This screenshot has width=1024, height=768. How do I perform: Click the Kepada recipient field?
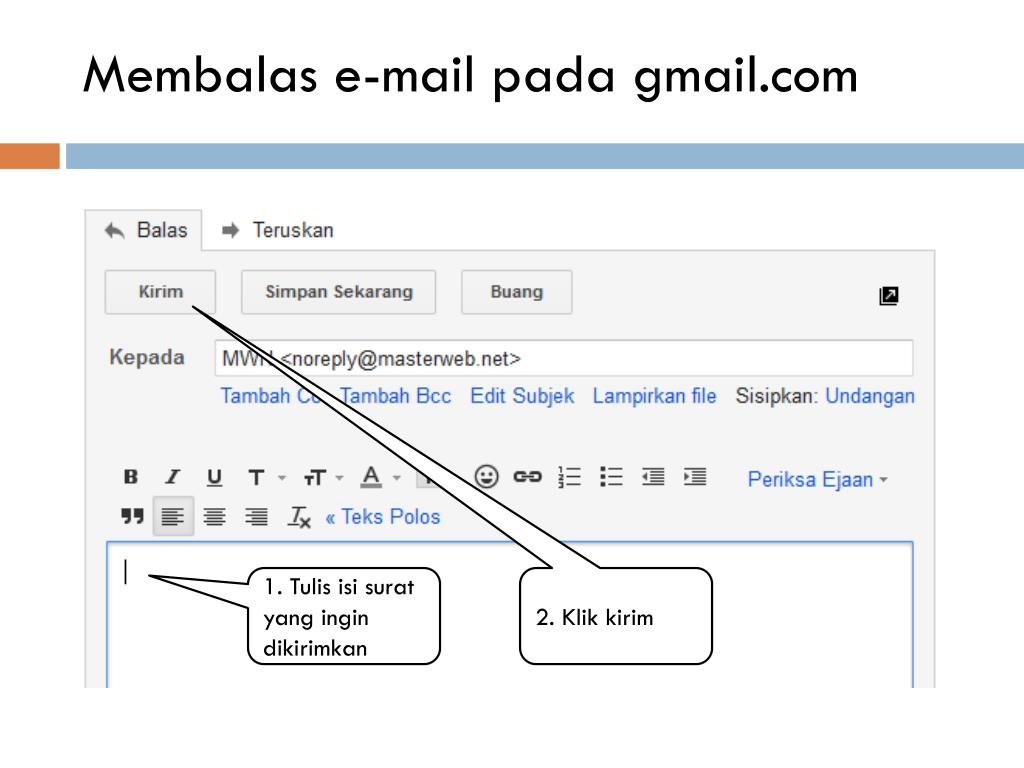[x=564, y=358]
